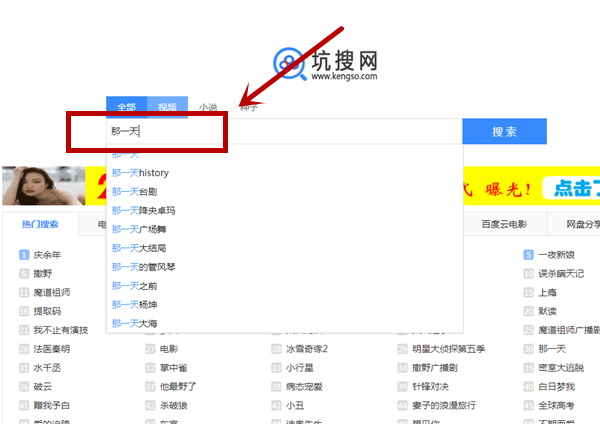Viewport: 600px width, 424px height.
Task: Open hot search 破云
Action: coord(43,386)
